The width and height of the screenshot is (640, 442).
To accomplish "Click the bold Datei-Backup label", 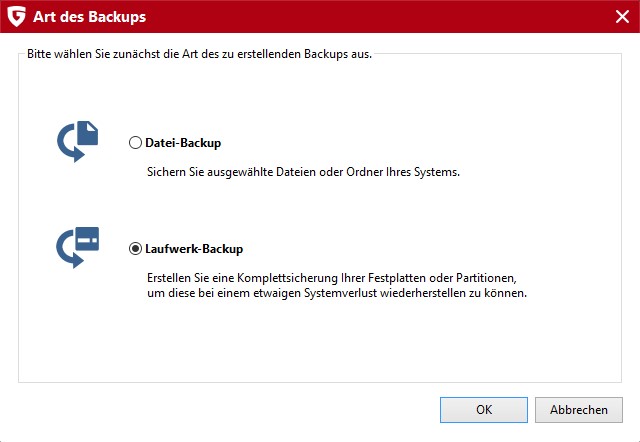I will tap(183, 143).
